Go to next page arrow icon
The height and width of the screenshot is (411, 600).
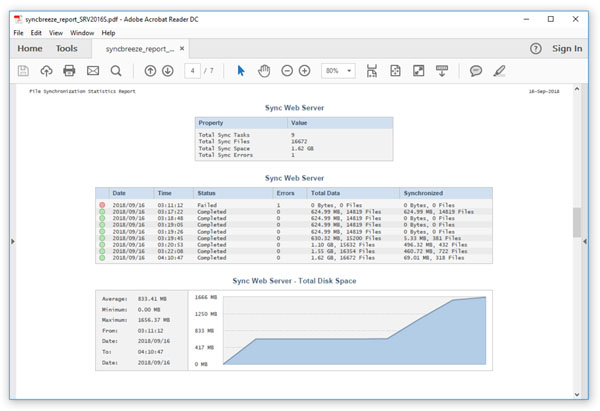tap(168, 71)
